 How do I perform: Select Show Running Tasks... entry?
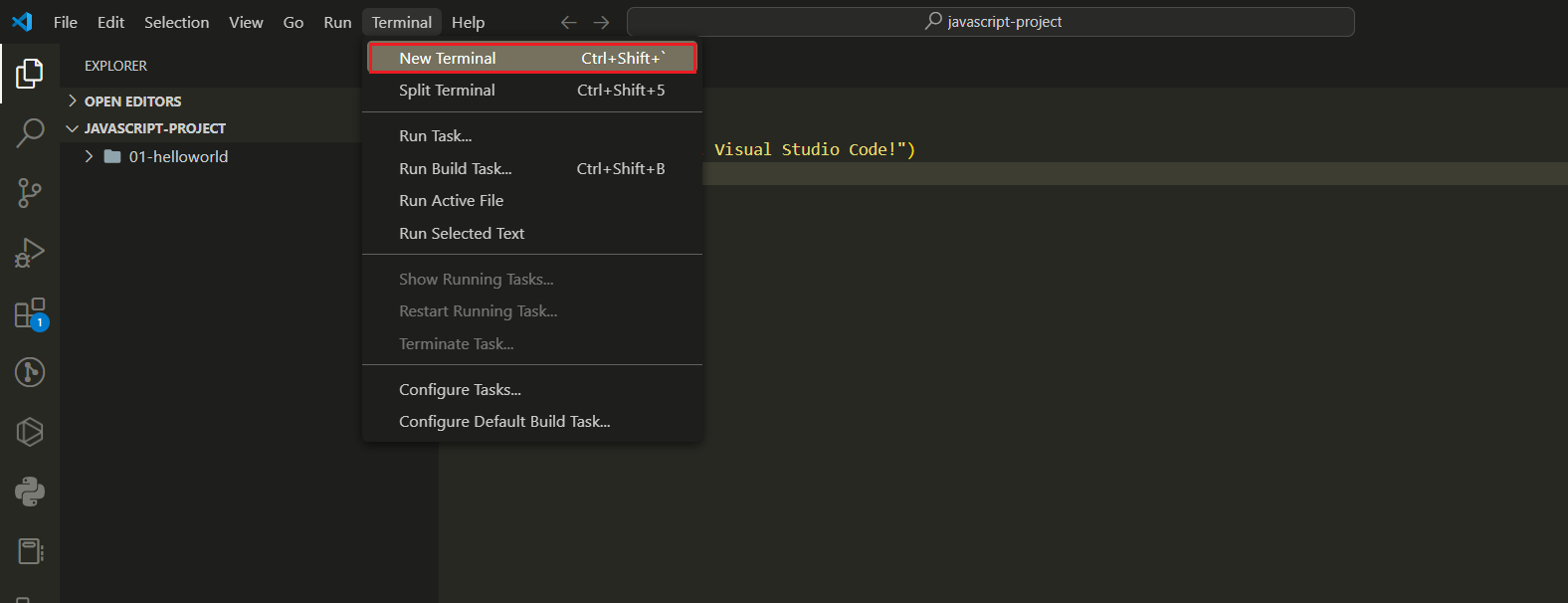532,279
